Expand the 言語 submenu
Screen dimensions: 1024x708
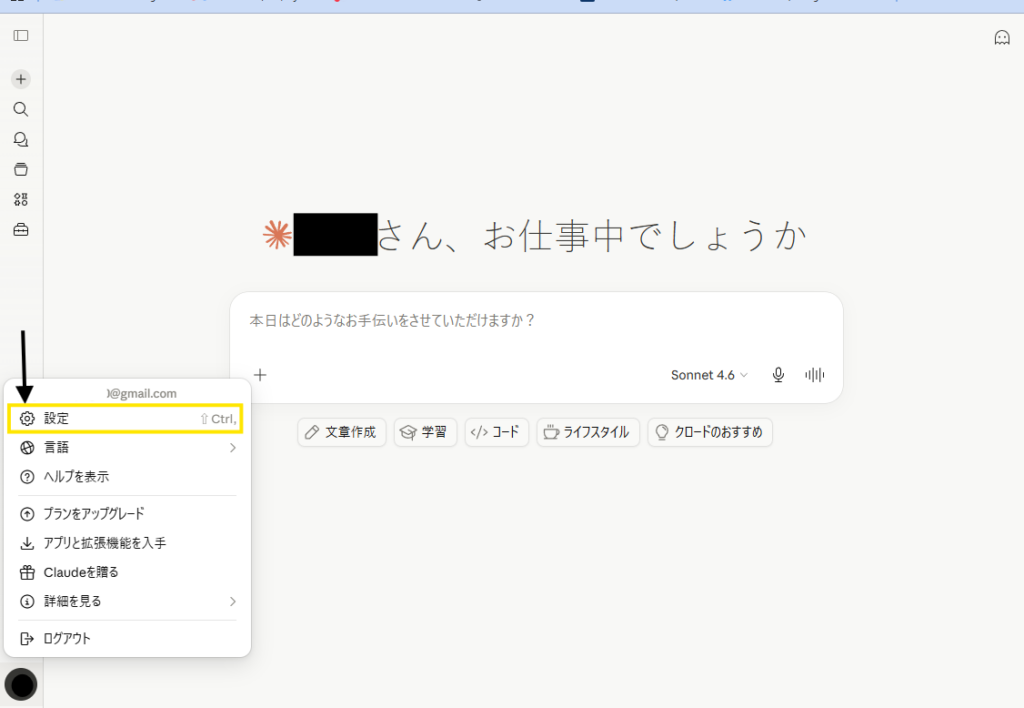pyautogui.click(x=127, y=447)
